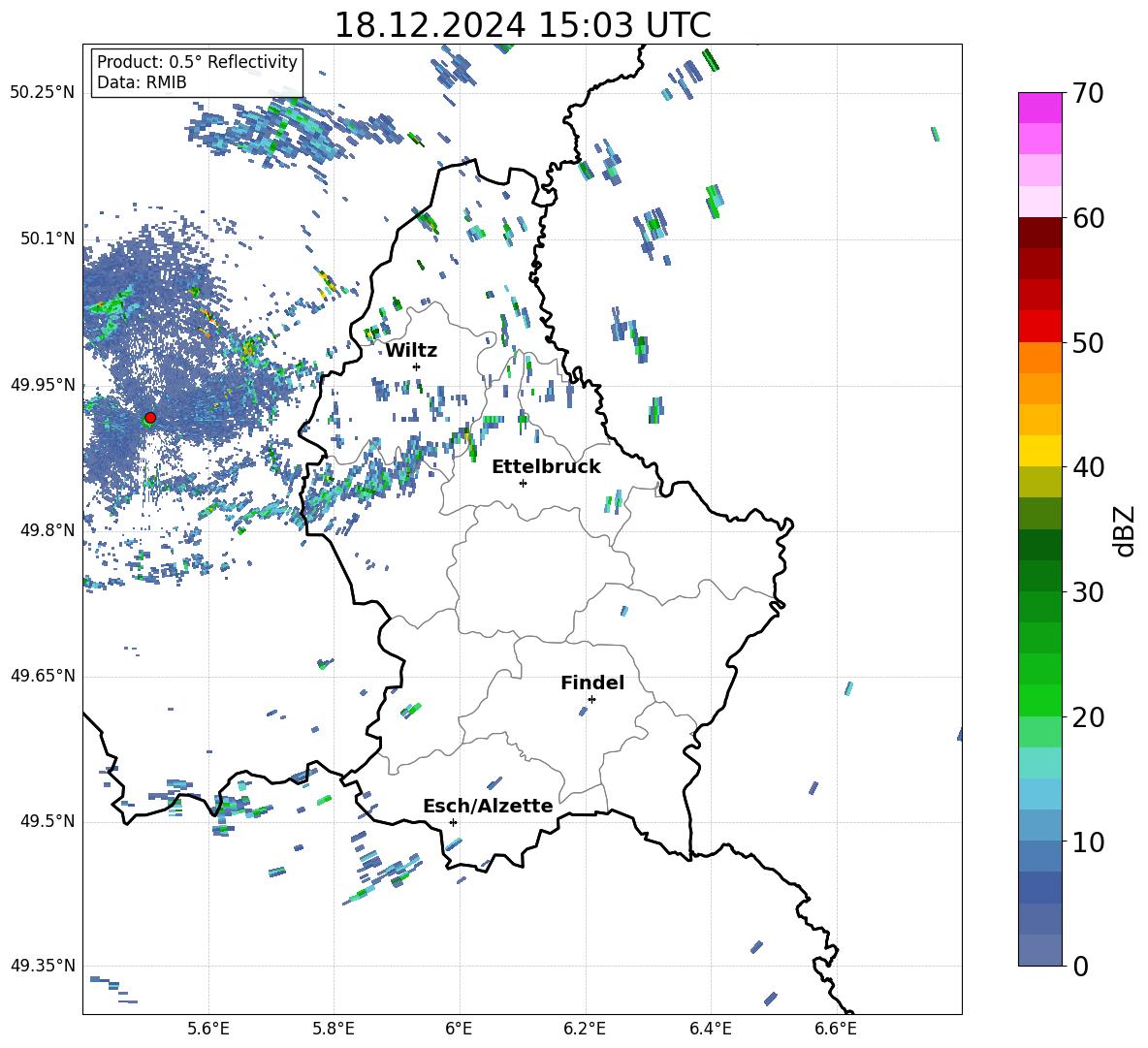Click the 30 value on colorbar
Viewport: 1148px width, 1048px height.
pos(1088,592)
